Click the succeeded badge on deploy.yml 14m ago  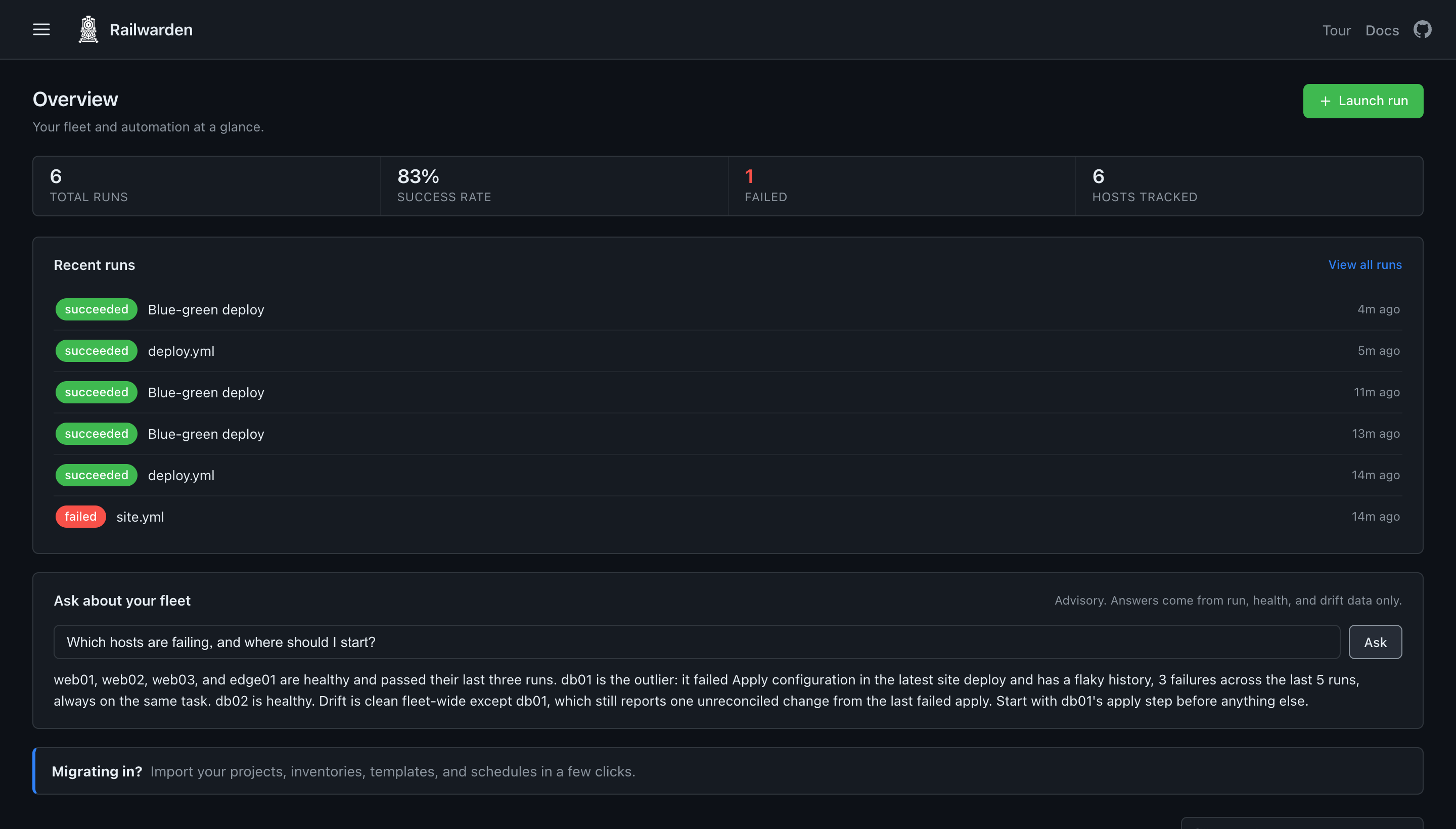point(96,475)
